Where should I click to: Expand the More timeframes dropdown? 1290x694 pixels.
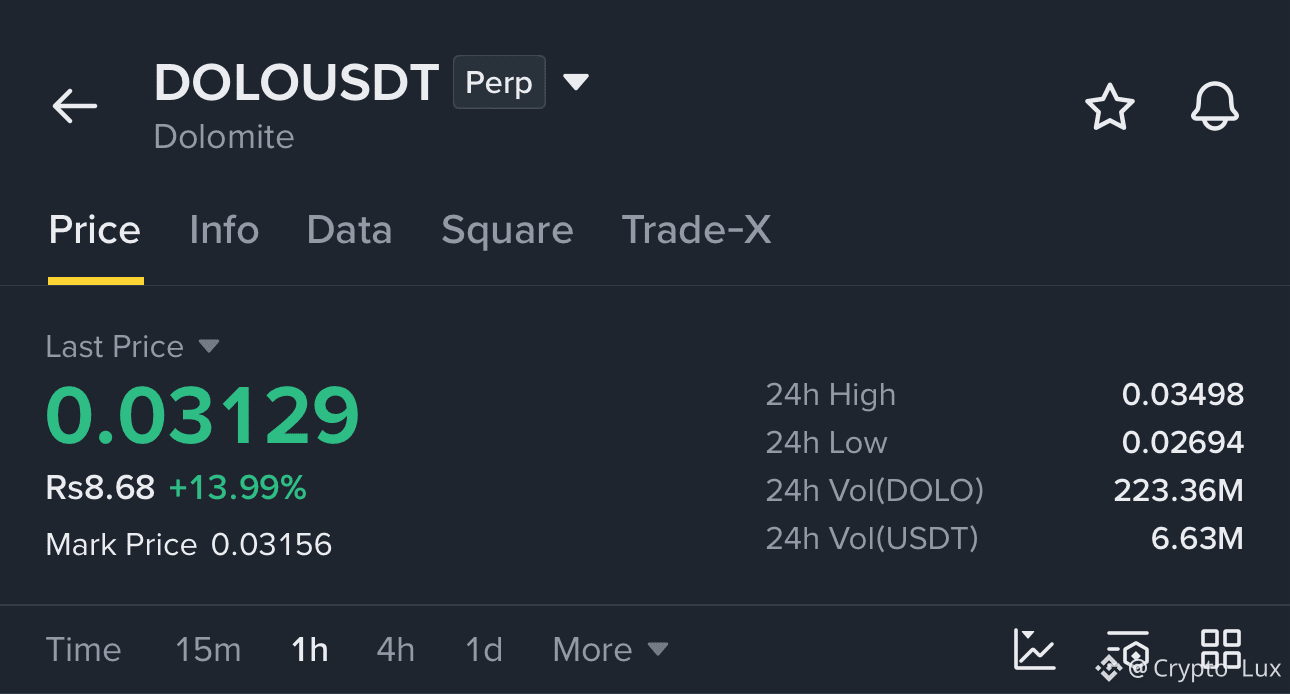pos(610,650)
